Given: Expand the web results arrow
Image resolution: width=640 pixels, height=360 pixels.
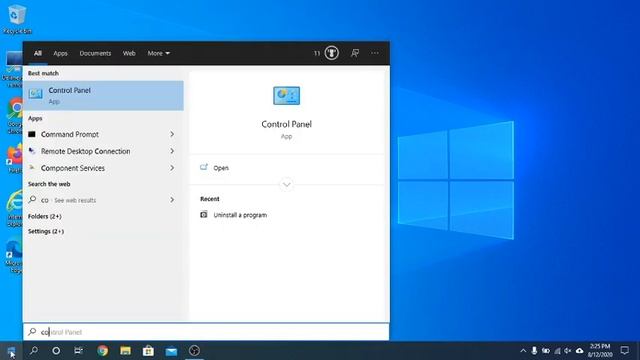Looking at the screenshot, I should (x=172, y=200).
